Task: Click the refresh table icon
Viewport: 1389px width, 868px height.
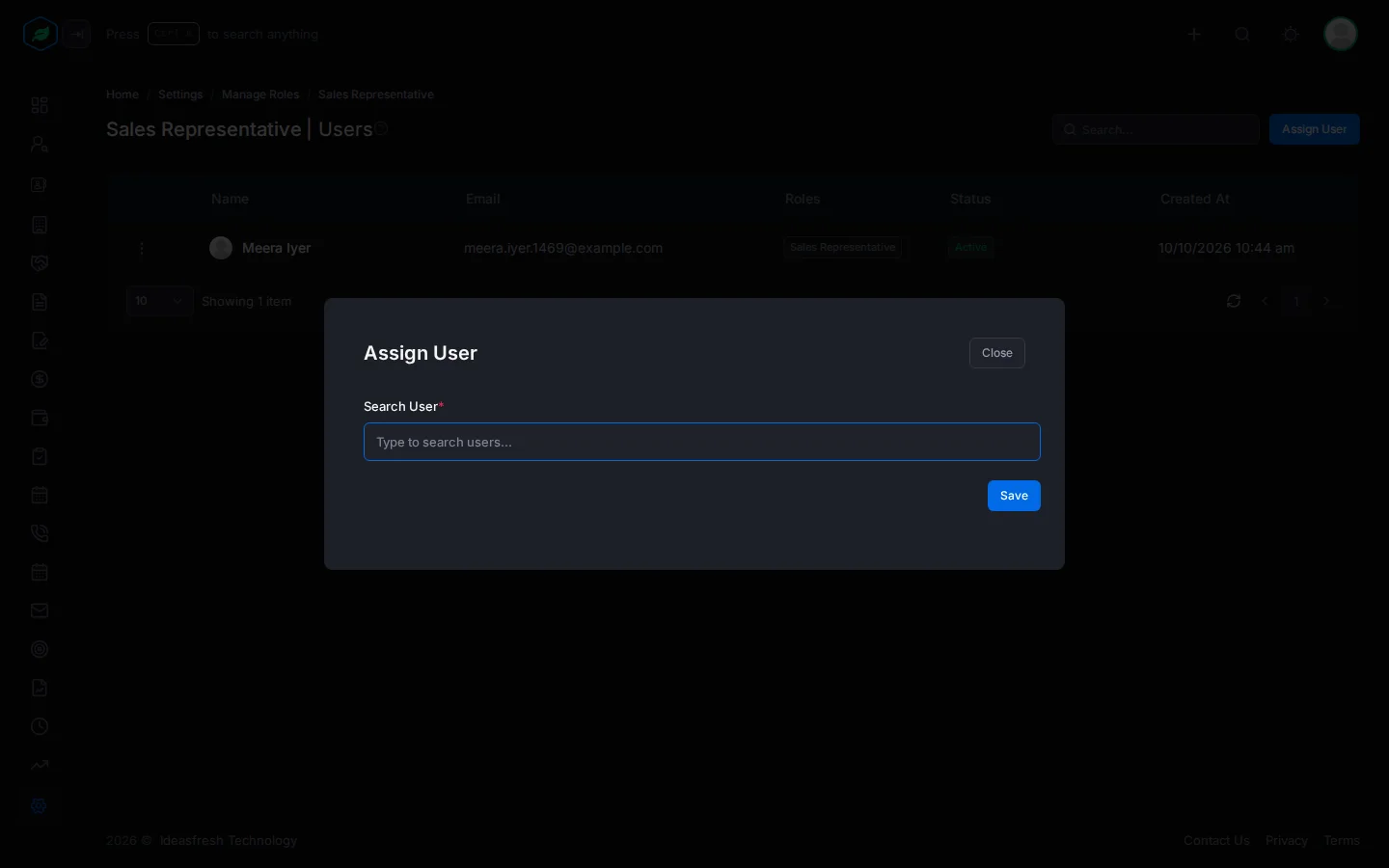Action: point(1234,301)
